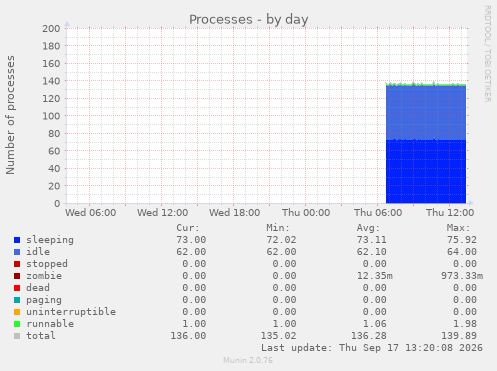Click the 200 y-axis tick label
The height and width of the screenshot is (371, 497).
click(51, 29)
